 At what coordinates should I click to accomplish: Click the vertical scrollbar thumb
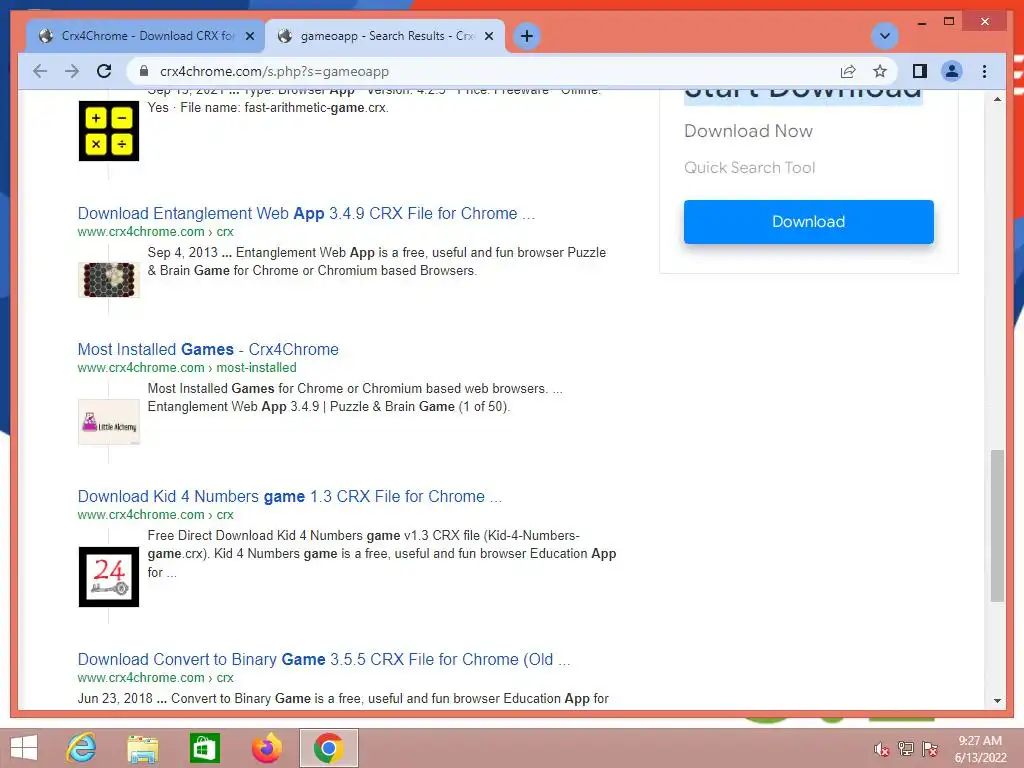(997, 526)
